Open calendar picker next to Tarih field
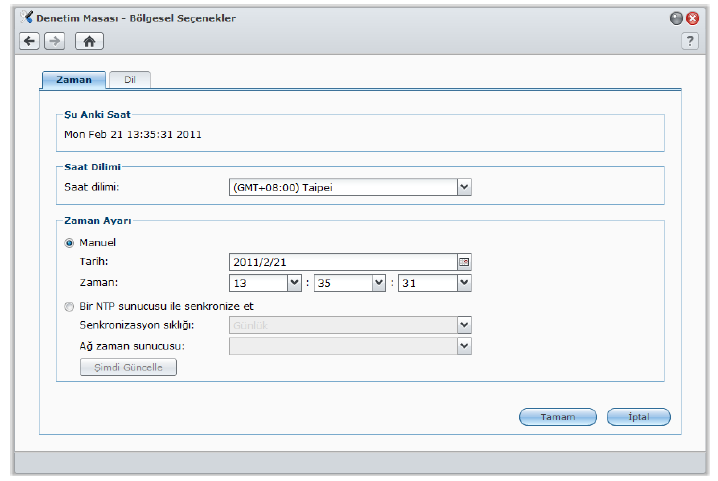Viewport: 718px width, 481px height. click(x=464, y=261)
